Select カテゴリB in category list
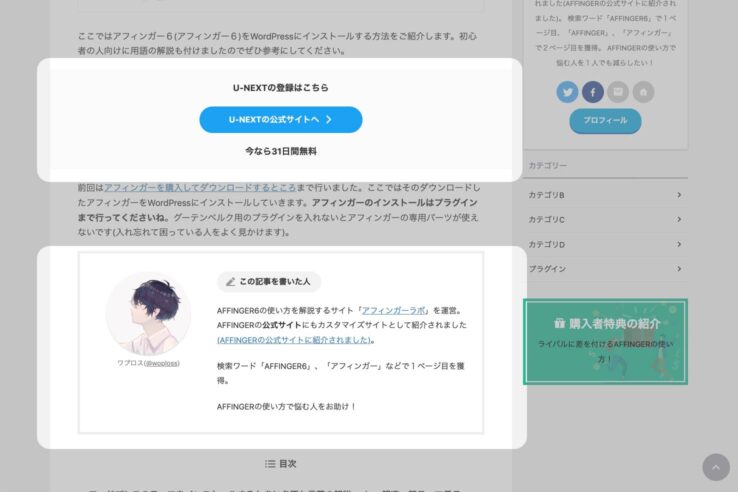This screenshot has height=492, width=738. coord(605,195)
